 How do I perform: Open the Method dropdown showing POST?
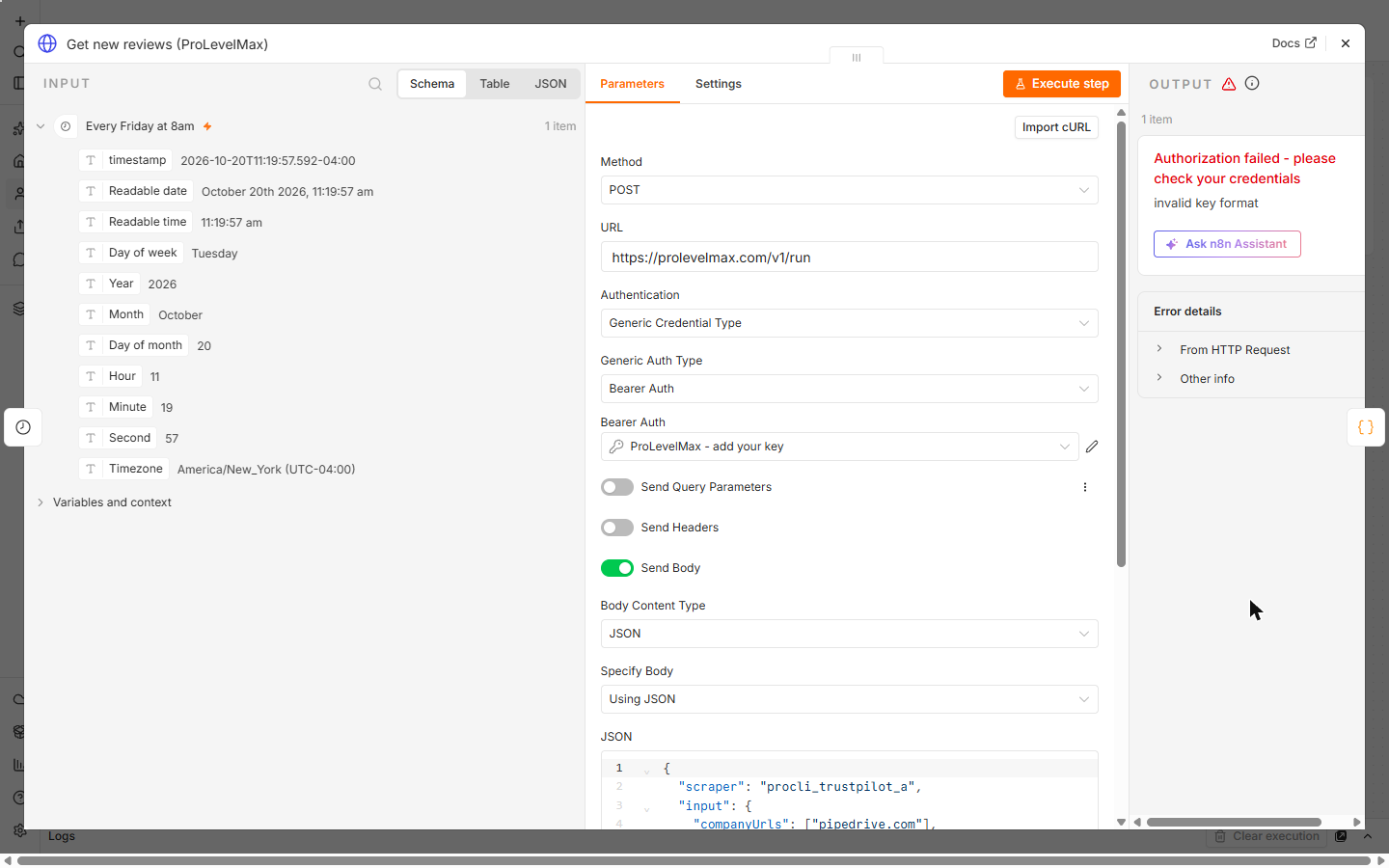849,190
